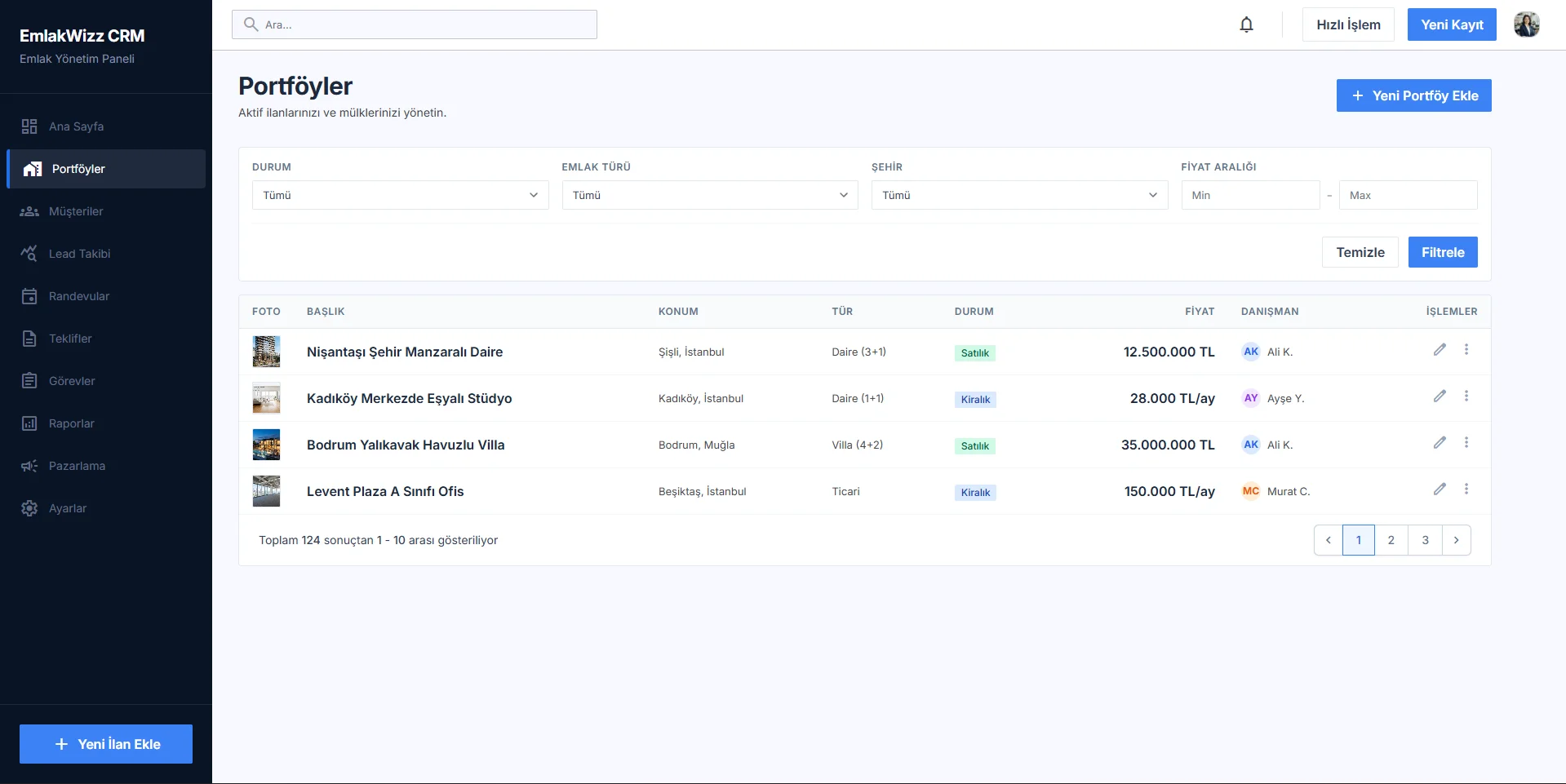Open Nişantaşı Şehir Manzaralı Daire title

point(405,352)
